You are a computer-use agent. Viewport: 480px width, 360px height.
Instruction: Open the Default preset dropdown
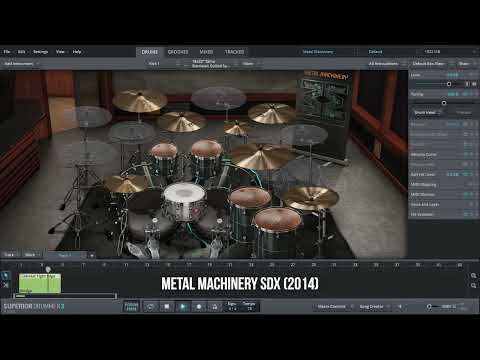pyautogui.click(x=388, y=52)
